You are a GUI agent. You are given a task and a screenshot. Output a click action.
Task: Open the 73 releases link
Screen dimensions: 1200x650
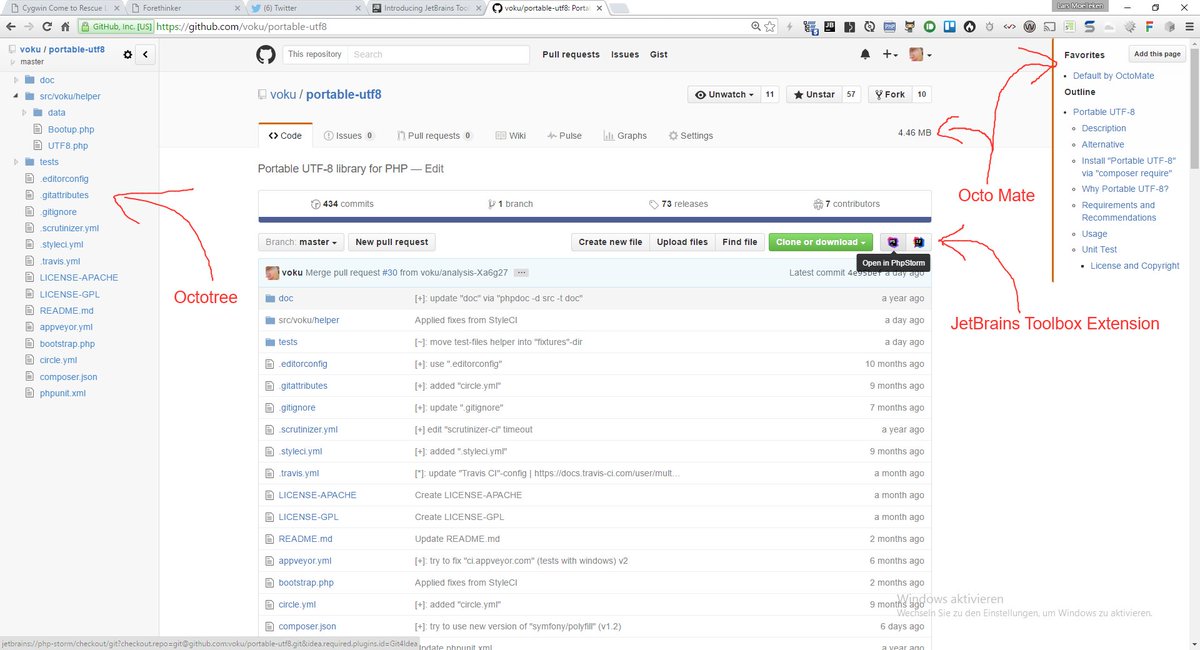678,204
